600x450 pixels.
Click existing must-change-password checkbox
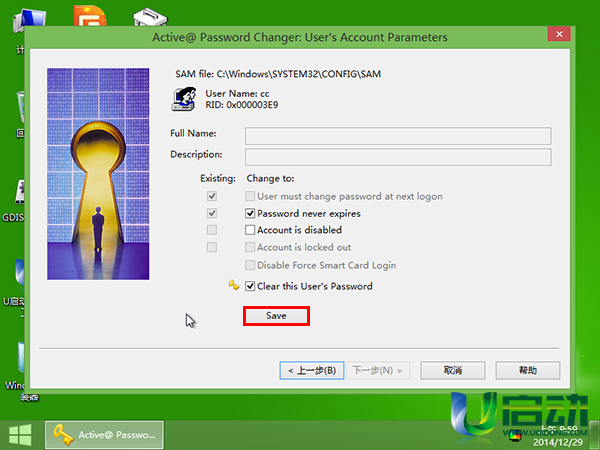pos(212,196)
